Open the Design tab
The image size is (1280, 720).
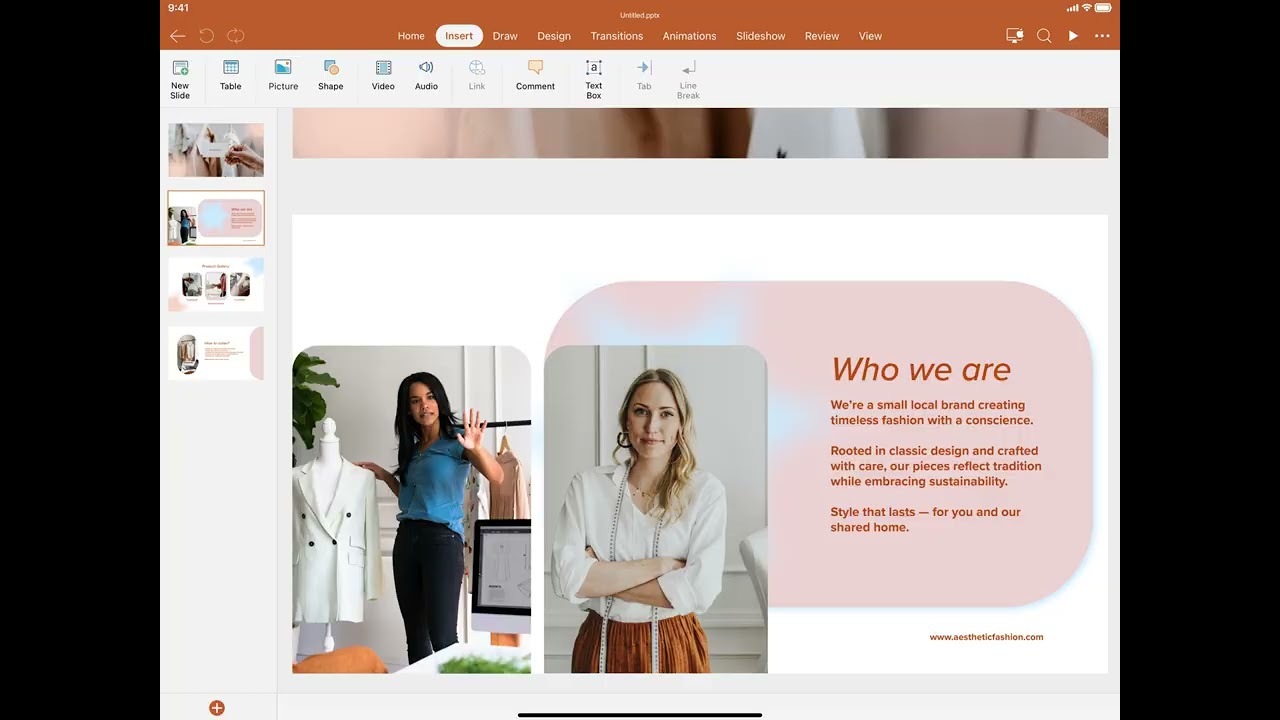point(554,36)
